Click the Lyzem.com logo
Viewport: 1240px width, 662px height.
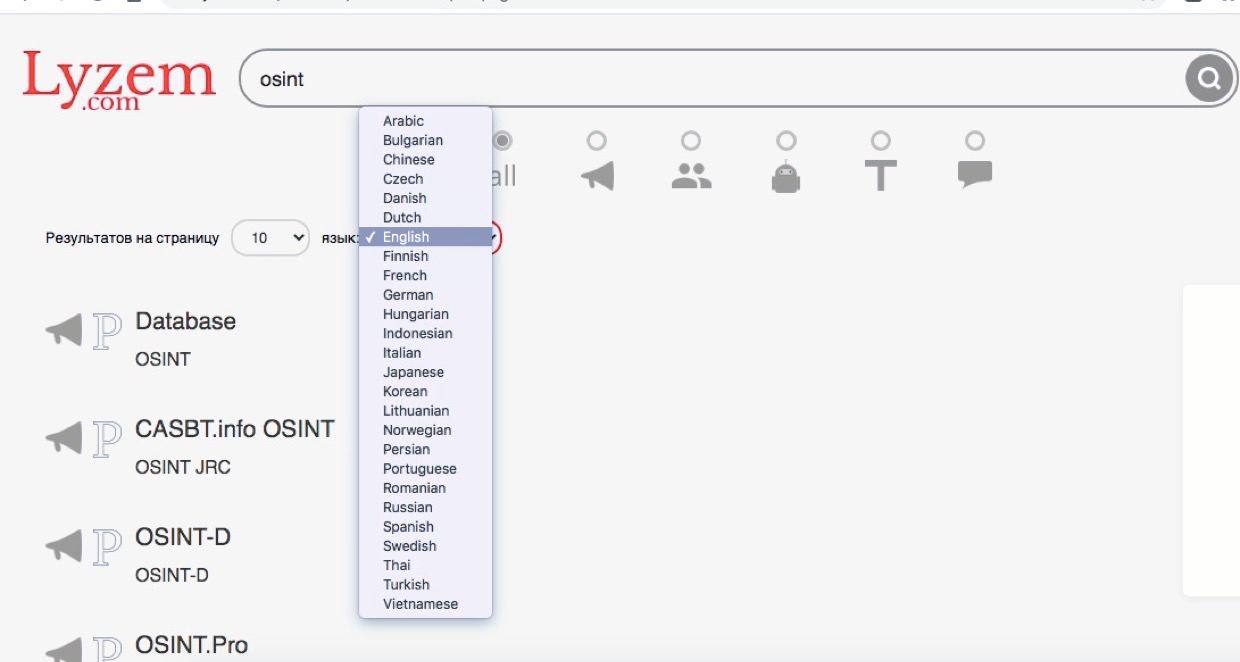119,78
